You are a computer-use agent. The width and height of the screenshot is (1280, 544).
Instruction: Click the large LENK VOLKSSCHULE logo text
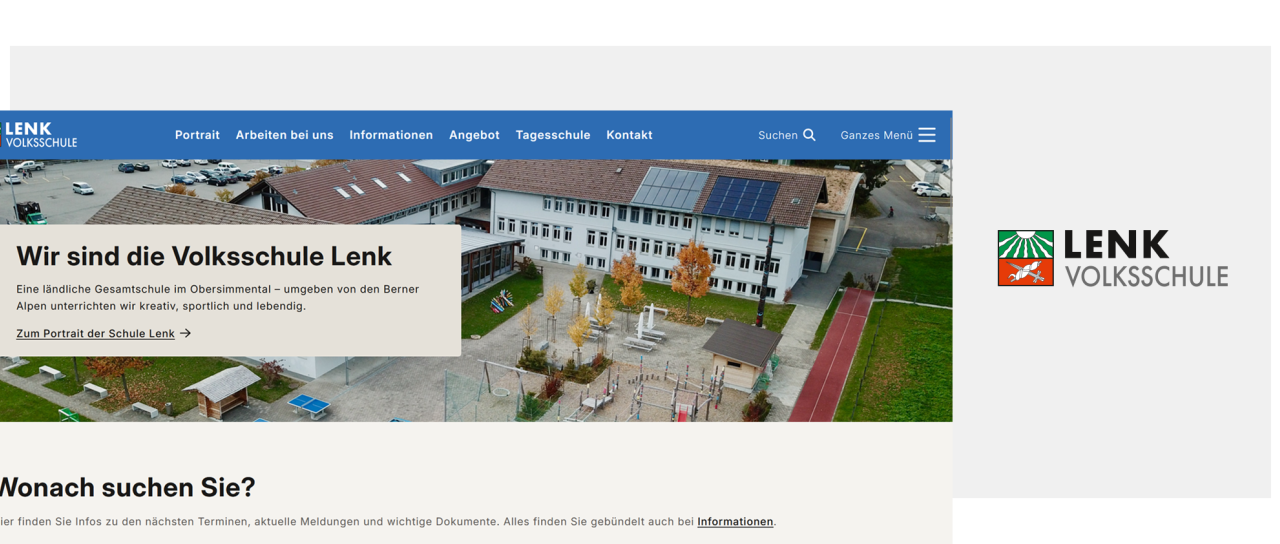coord(1145,259)
